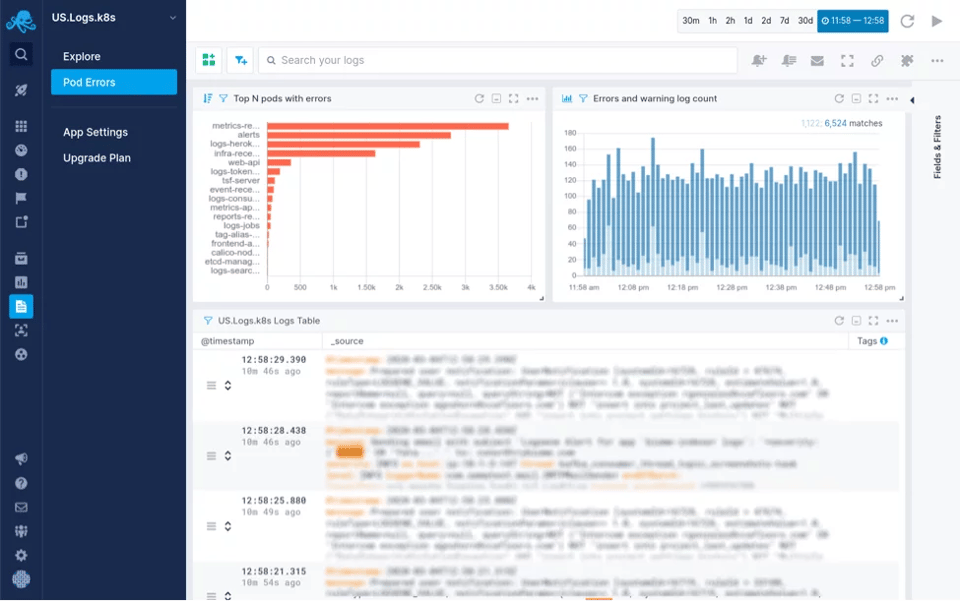Open more options on Top N pods panel
The width and height of the screenshot is (960, 601).
coord(533,99)
